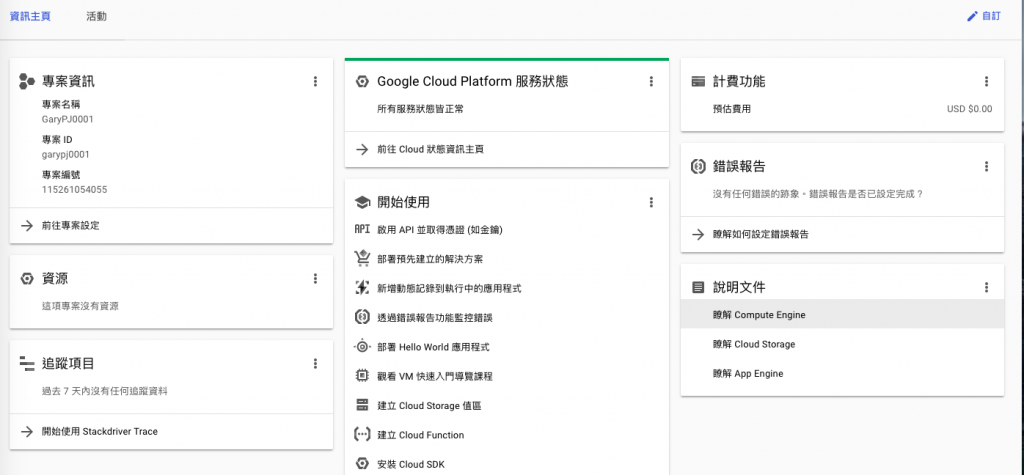Click the VM chip icon beside 觀看 VM

pos(363,376)
